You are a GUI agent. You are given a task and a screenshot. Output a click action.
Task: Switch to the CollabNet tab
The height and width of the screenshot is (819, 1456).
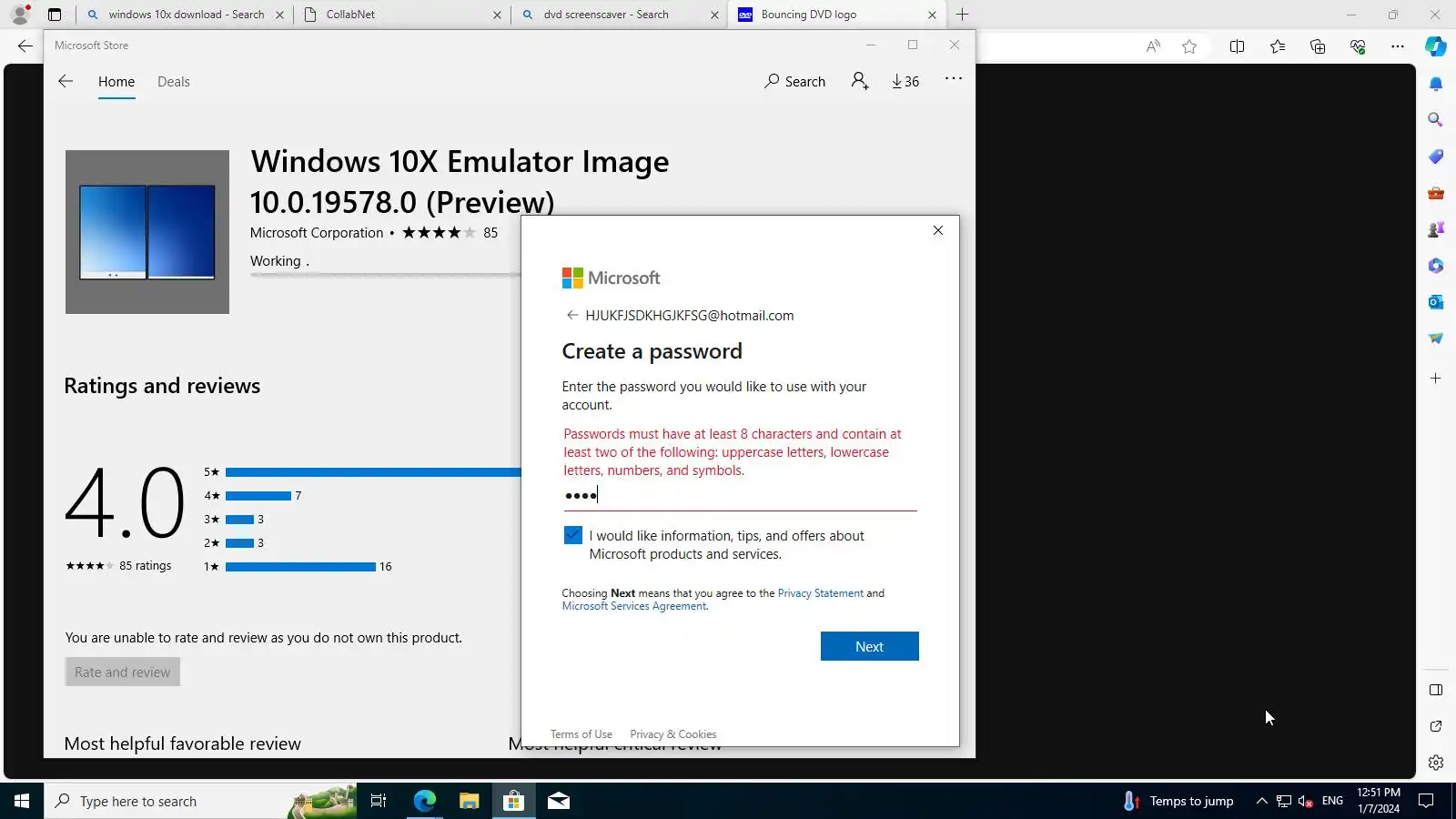401,15
